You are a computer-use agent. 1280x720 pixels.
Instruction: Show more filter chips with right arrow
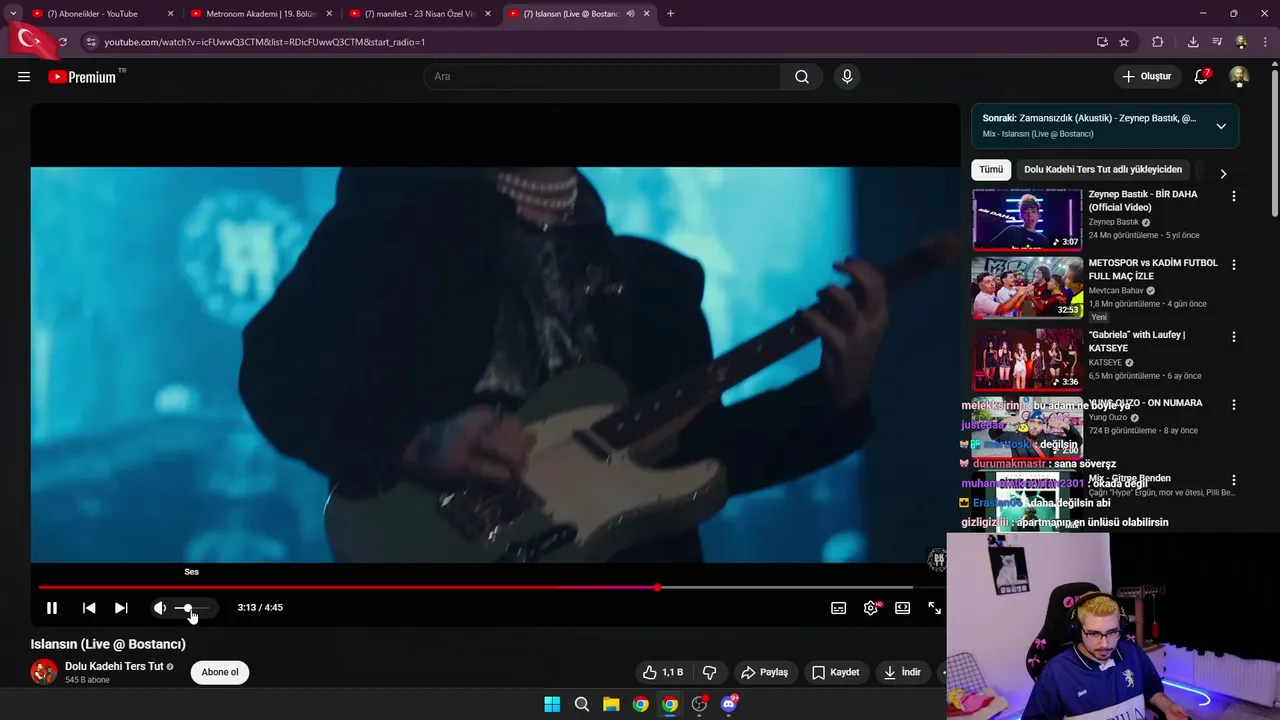point(1222,173)
